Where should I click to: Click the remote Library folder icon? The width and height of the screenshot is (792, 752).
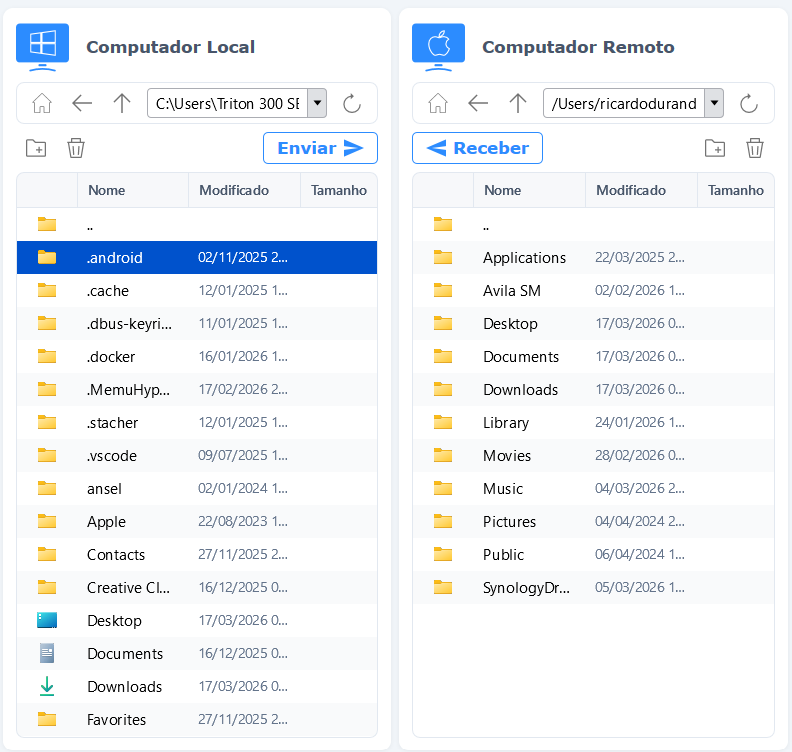[x=443, y=422]
